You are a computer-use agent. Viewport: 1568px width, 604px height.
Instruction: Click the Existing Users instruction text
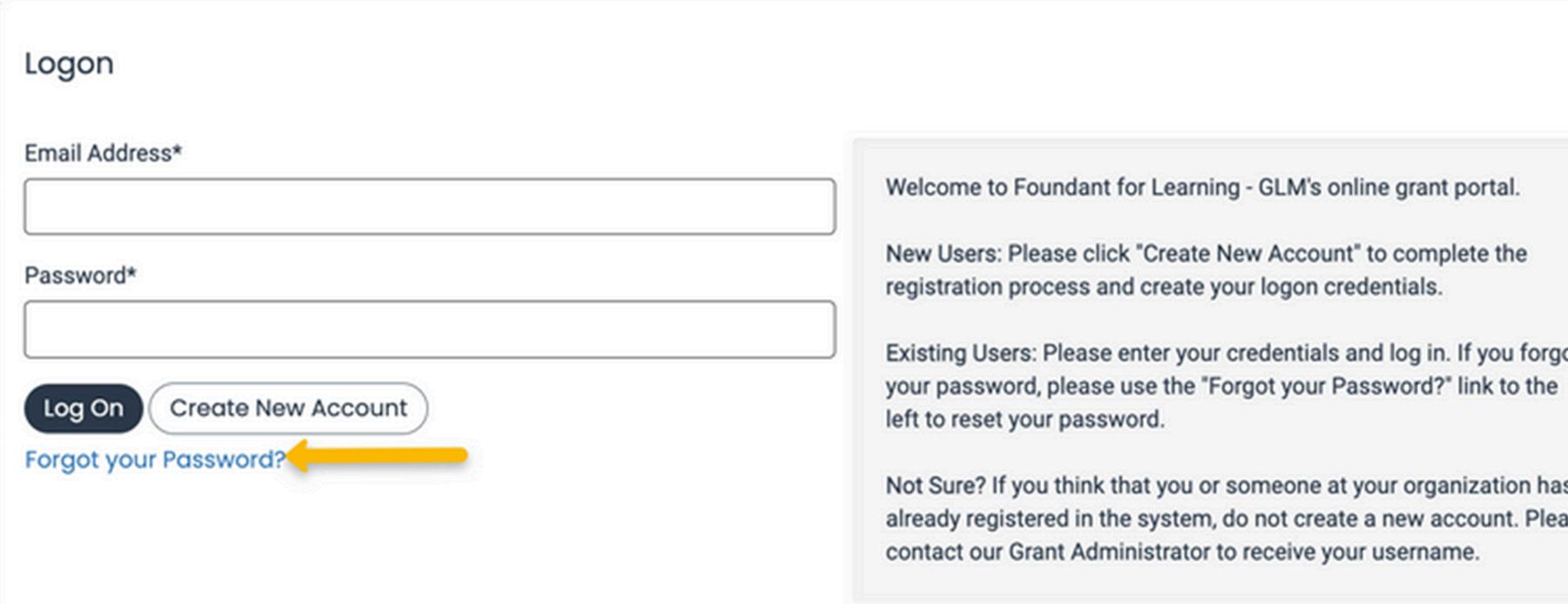(x=1220, y=386)
